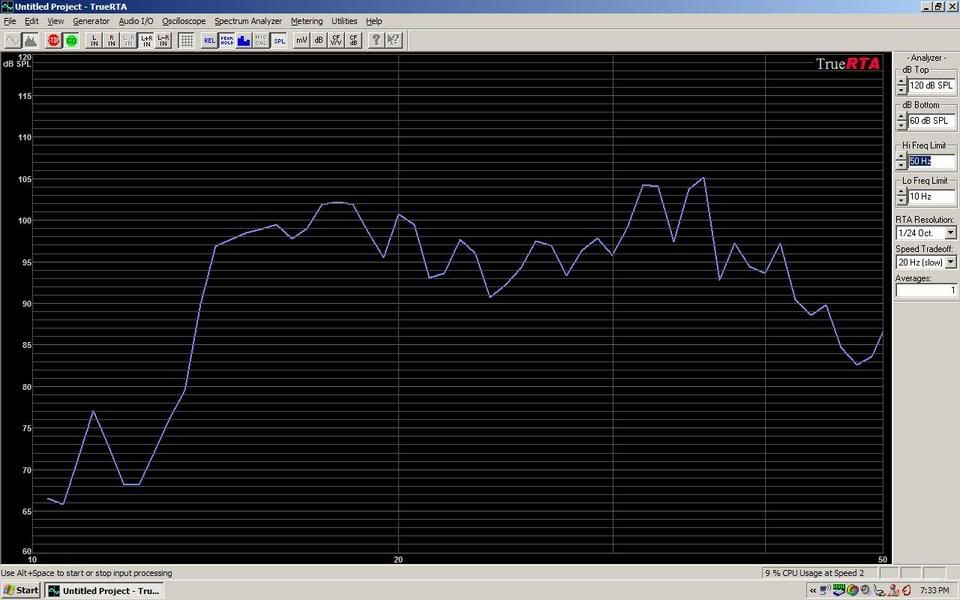Open the Edit menu
960x600 pixels.
[x=31, y=21]
